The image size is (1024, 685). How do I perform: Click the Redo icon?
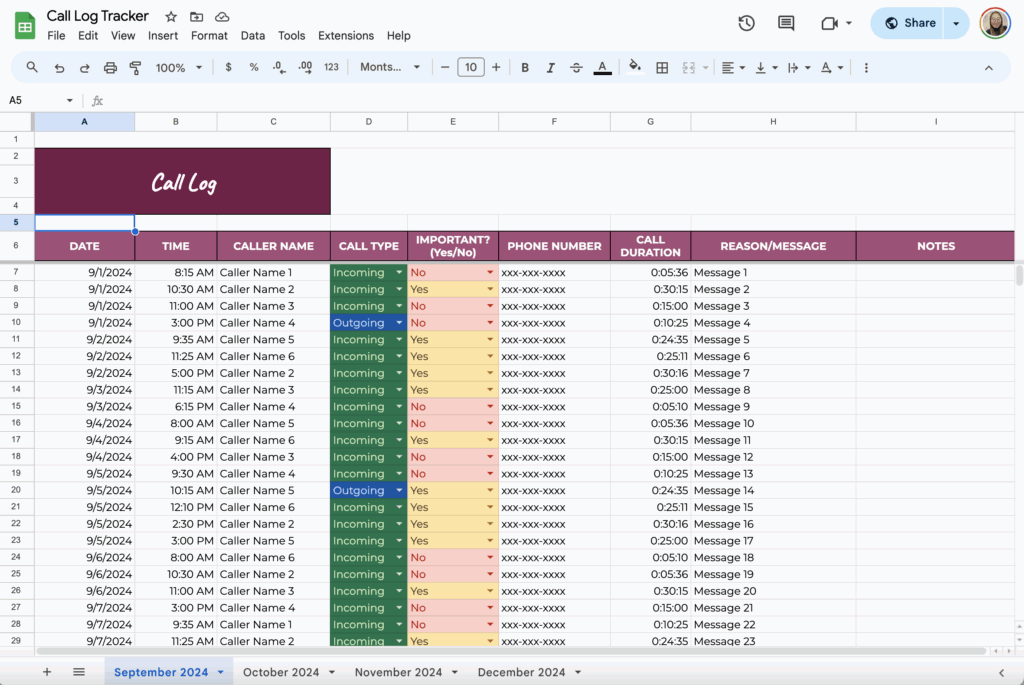click(x=84, y=67)
